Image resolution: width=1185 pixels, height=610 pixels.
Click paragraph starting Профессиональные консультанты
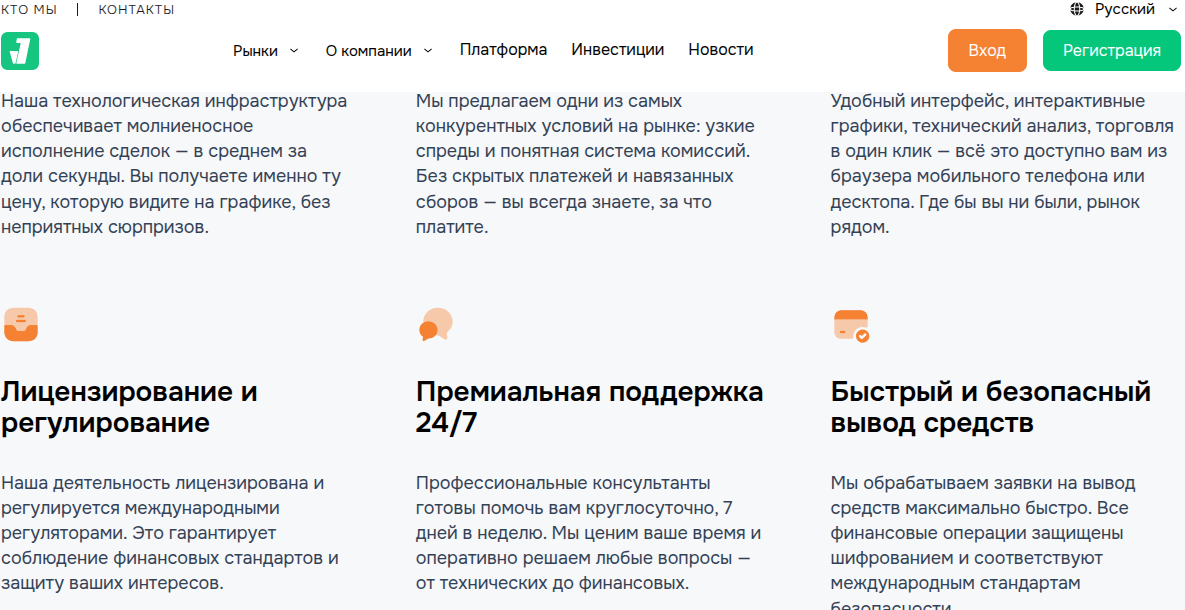pyautogui.click(x=588, y=533)
